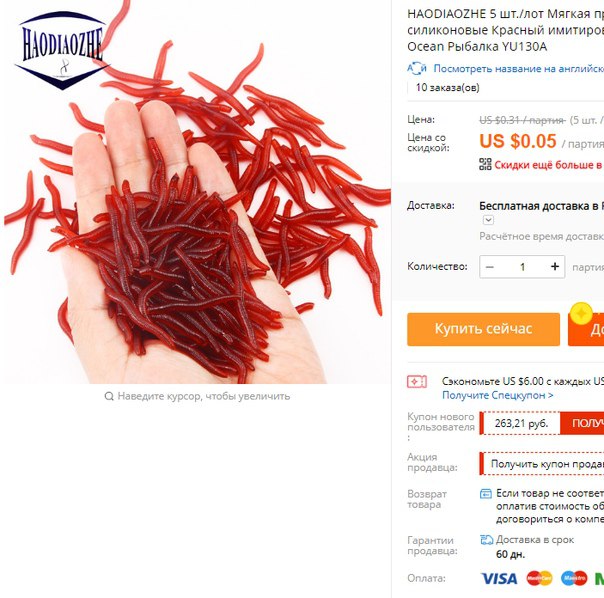Viewport: 604px width, 598px height.
Task: Click the quantity input field
Action: point(522,267)
